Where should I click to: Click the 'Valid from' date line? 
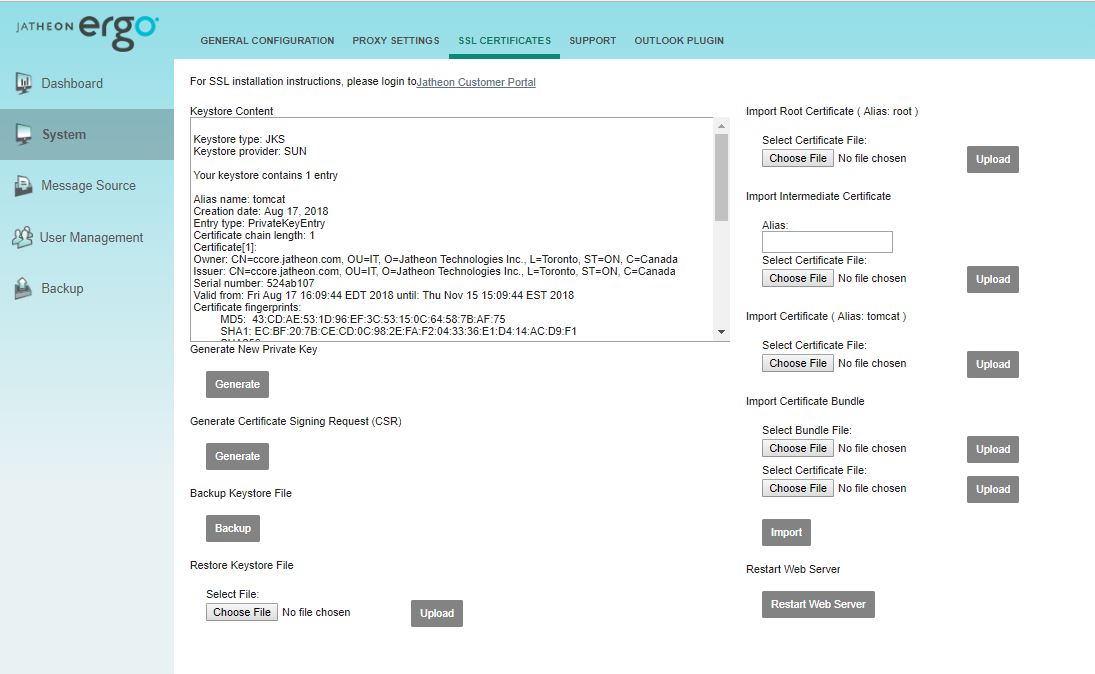(383, 295)
